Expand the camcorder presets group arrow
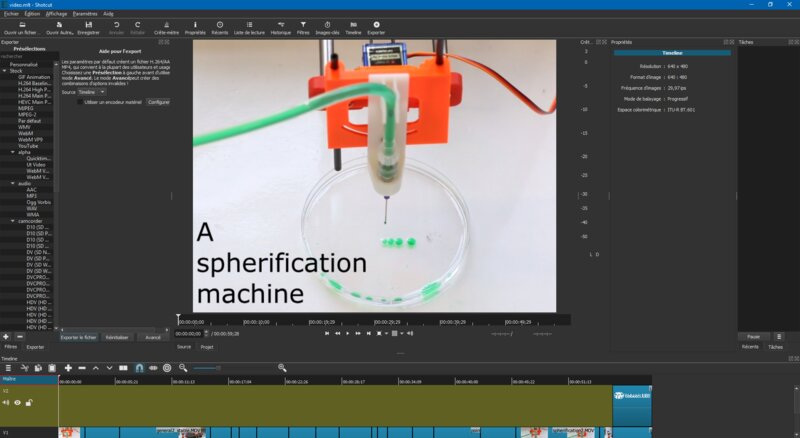The image size is (800, 438). tap(13, 220)
